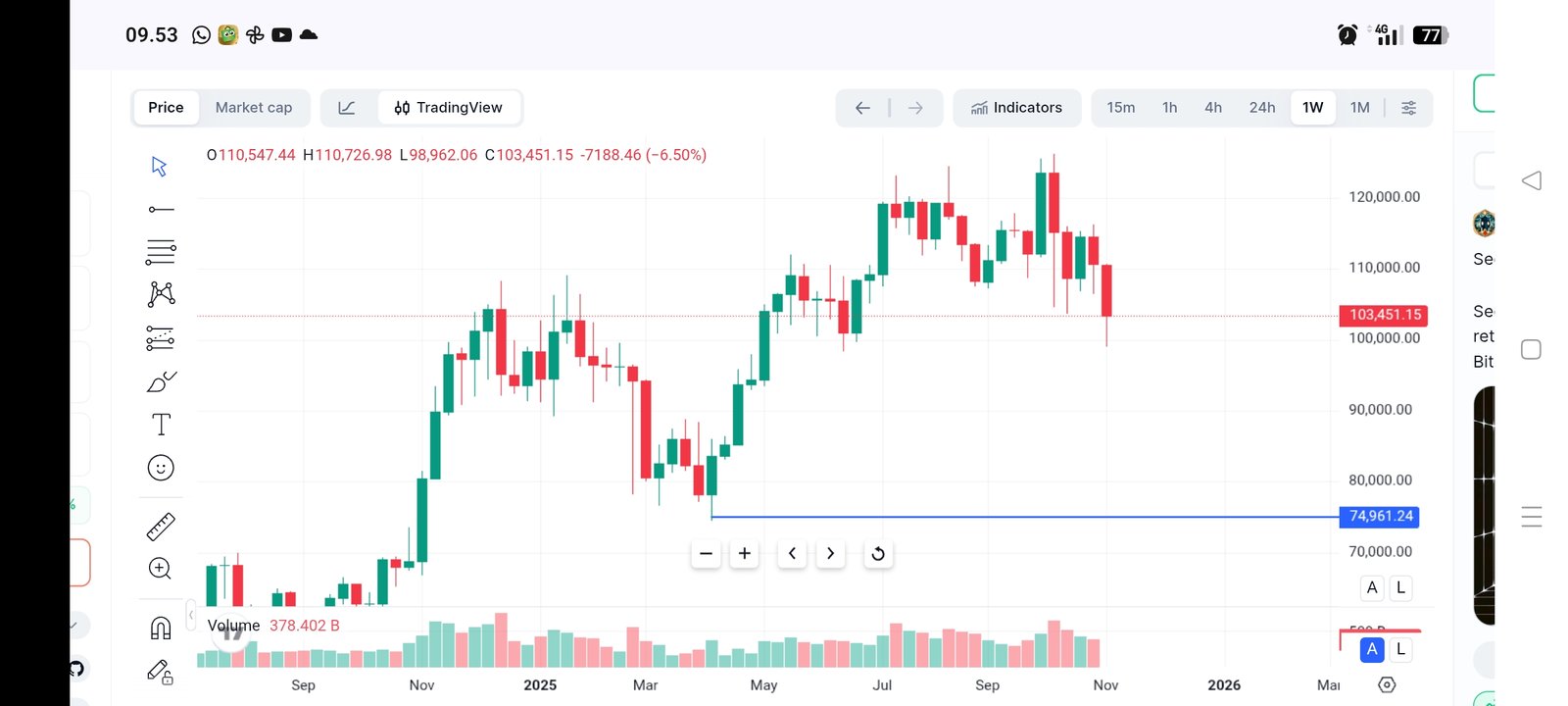Click the time axis settings gear
The height and width of the screenshot is (706, 1568).
click(1387, 684)
